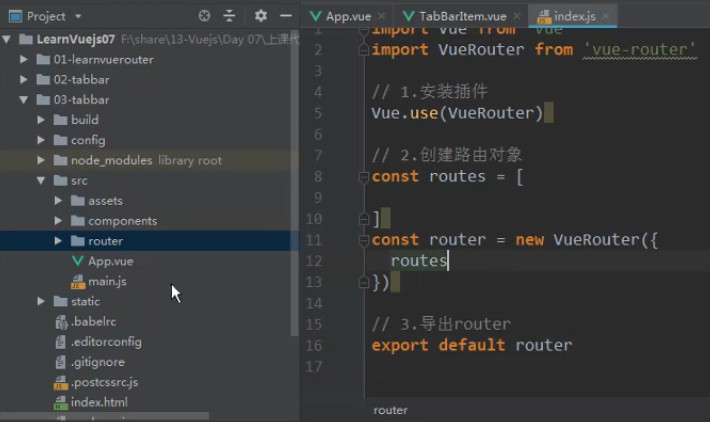The height and width of the screenshot is (422, 710).
Task: Click the collapse all icon in Project panel
Action: 229,16
